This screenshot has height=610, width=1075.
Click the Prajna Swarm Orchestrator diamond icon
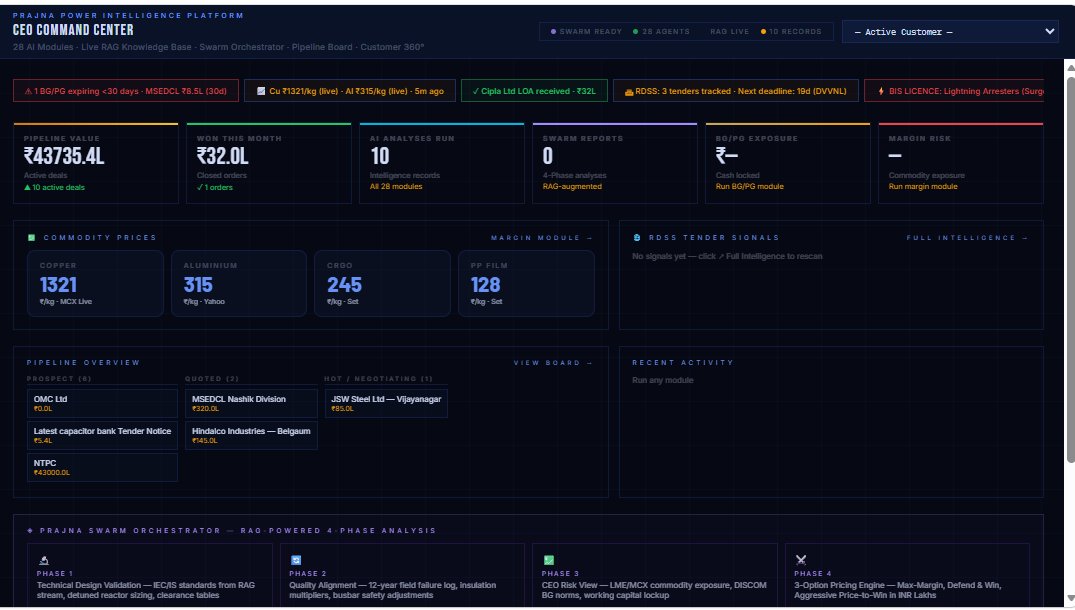point(29,530)
